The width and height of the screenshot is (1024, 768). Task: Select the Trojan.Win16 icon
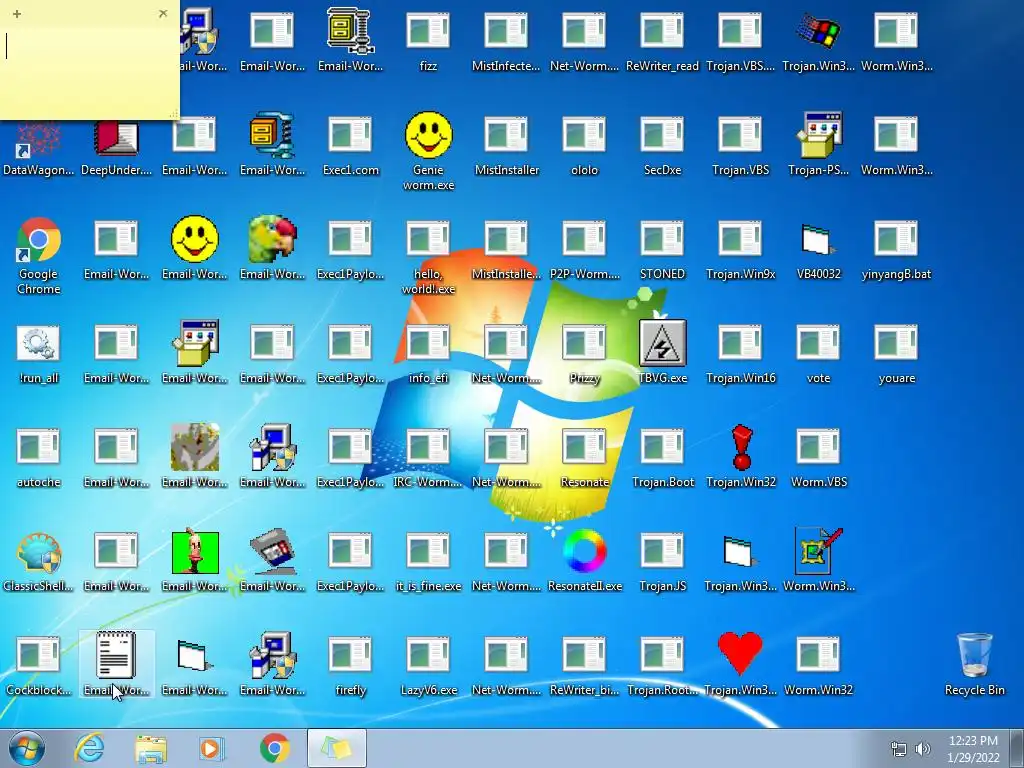pyautogui.click(x=740, y=342)
